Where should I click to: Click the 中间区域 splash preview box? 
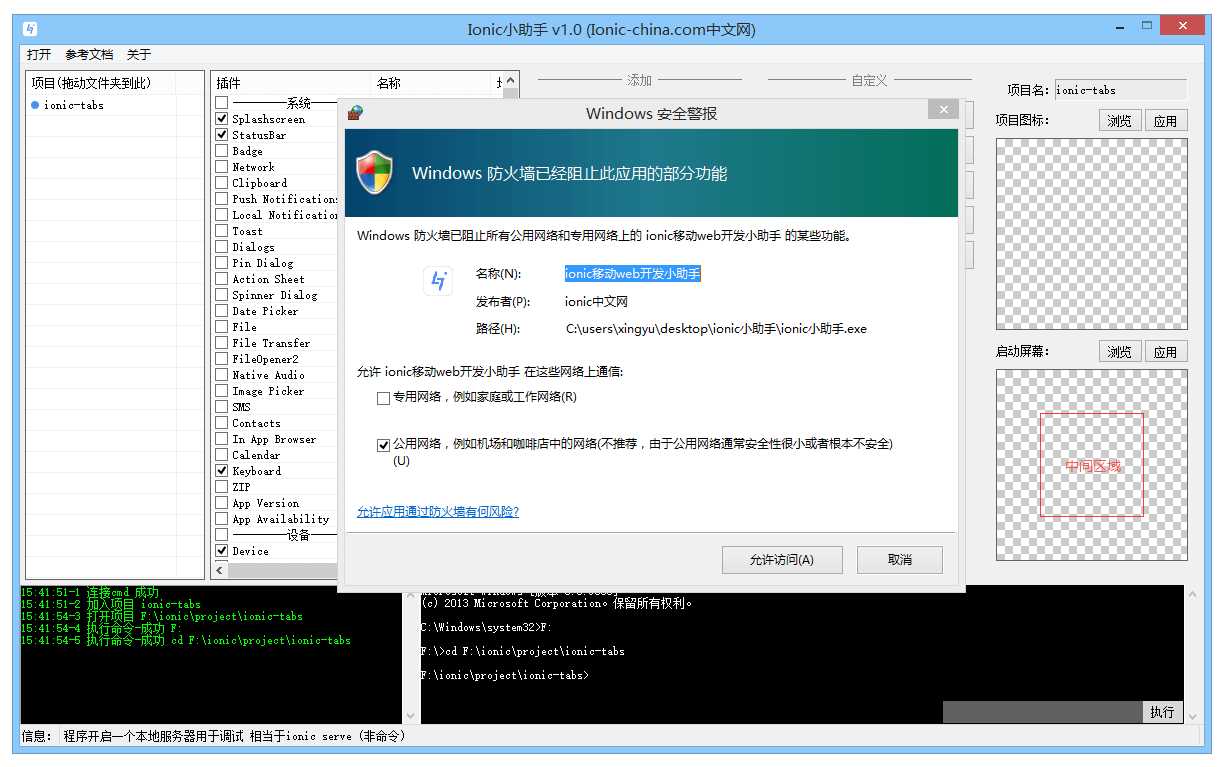pyautogui.click(x=1092, y=465)
